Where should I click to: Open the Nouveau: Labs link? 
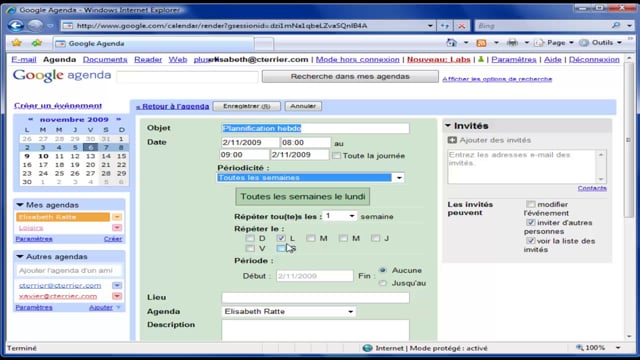(x=439, y=60)
